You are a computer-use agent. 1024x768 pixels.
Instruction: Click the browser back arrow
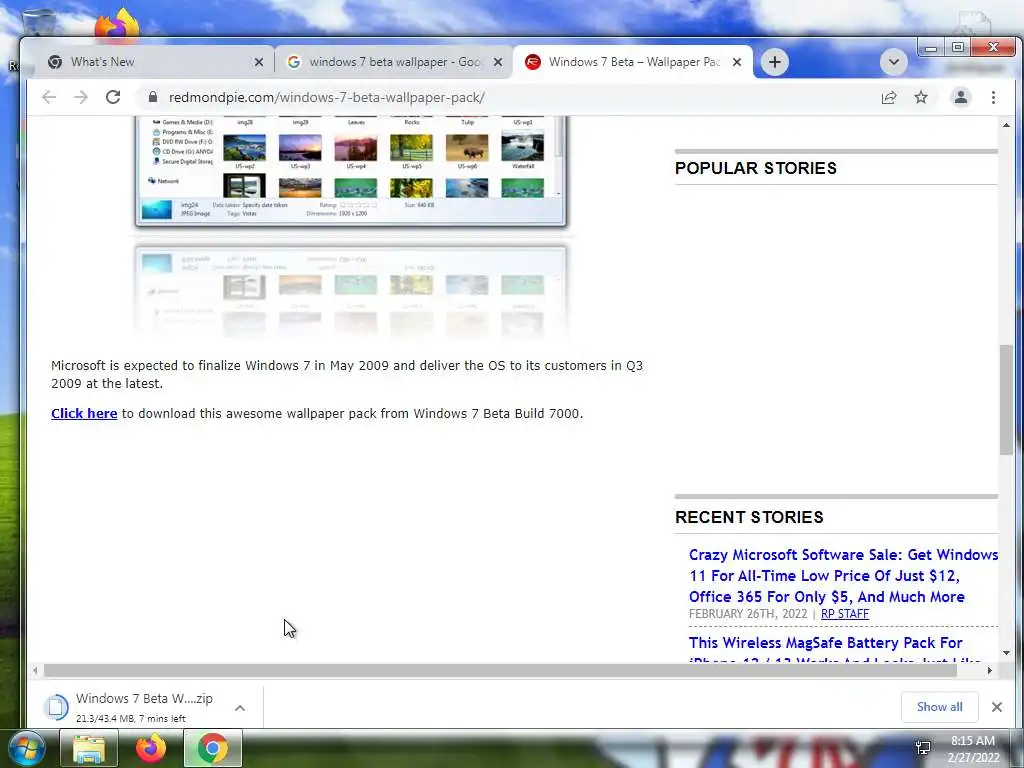tap(49, 97)
